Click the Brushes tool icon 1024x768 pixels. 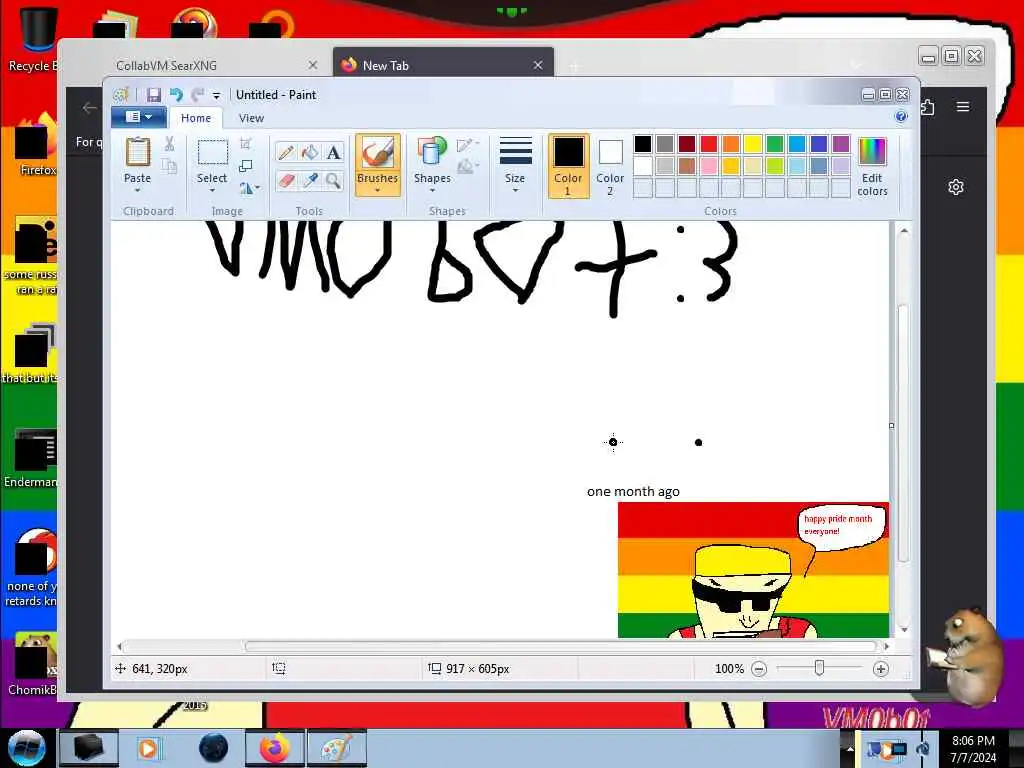(x=377, y=153)
